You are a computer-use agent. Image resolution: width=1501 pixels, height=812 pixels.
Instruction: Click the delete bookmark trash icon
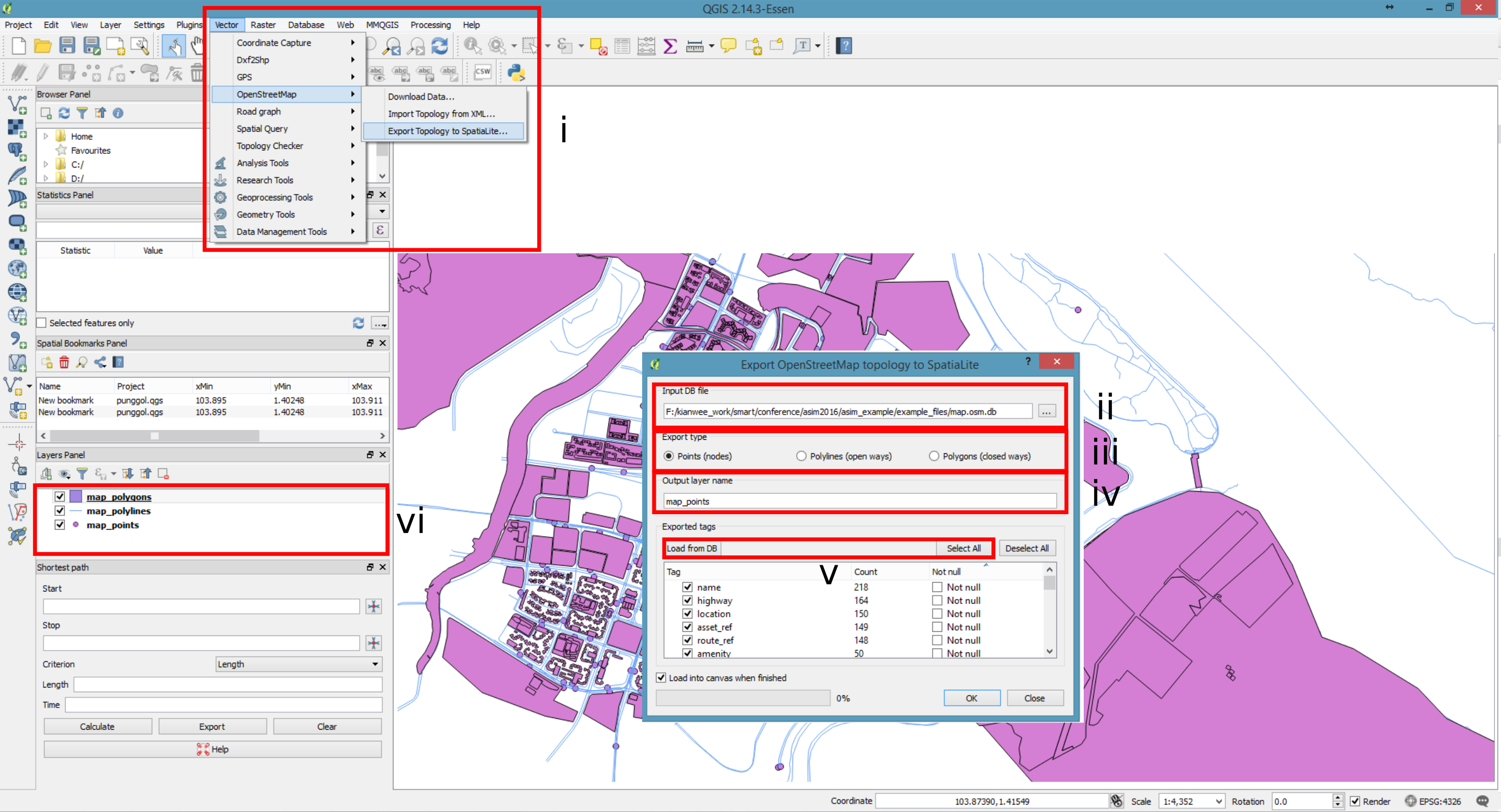pyautogui.click(x=64, y=362)
